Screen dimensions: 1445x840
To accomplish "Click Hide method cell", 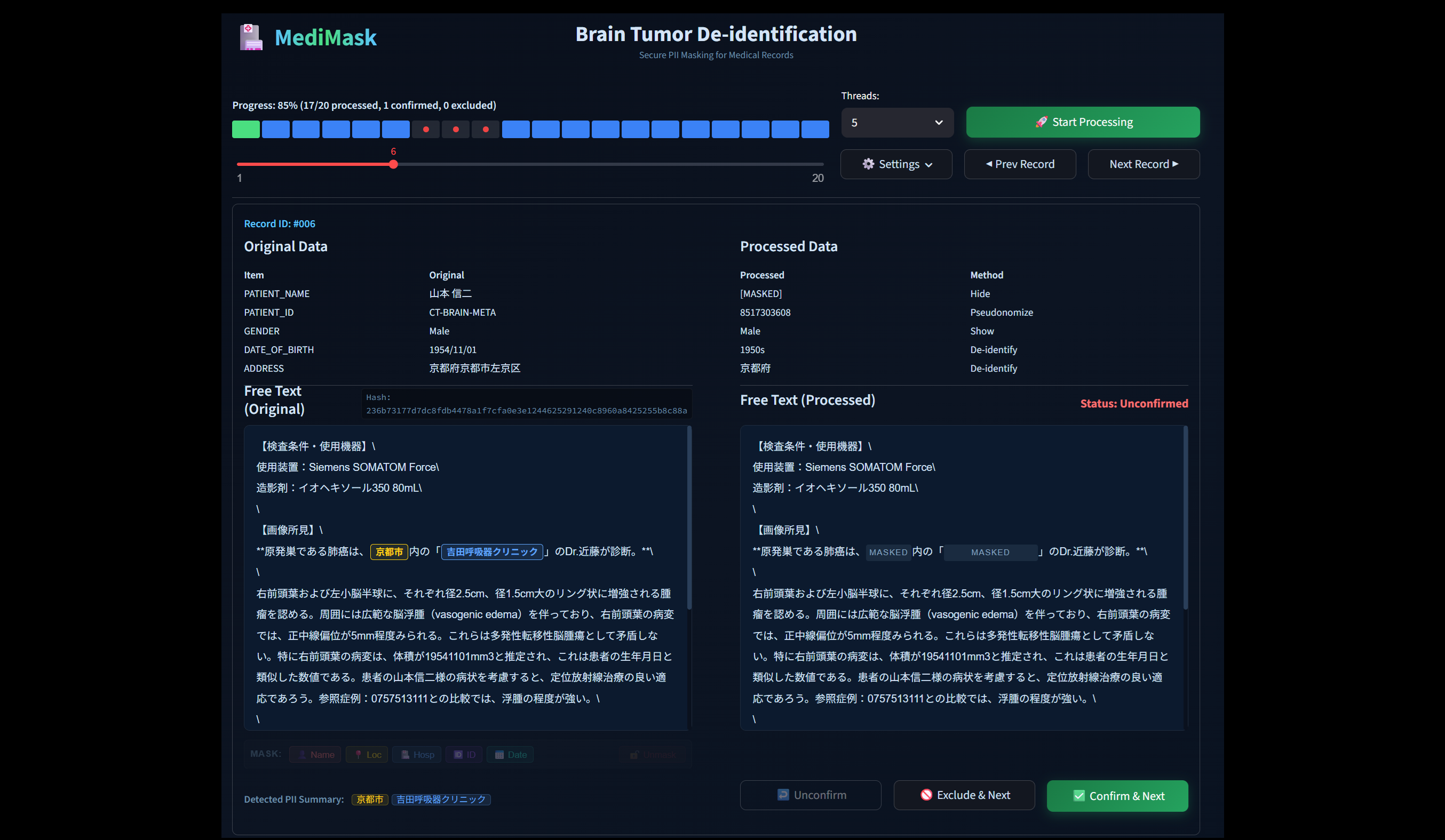I will tap(980, 293).
